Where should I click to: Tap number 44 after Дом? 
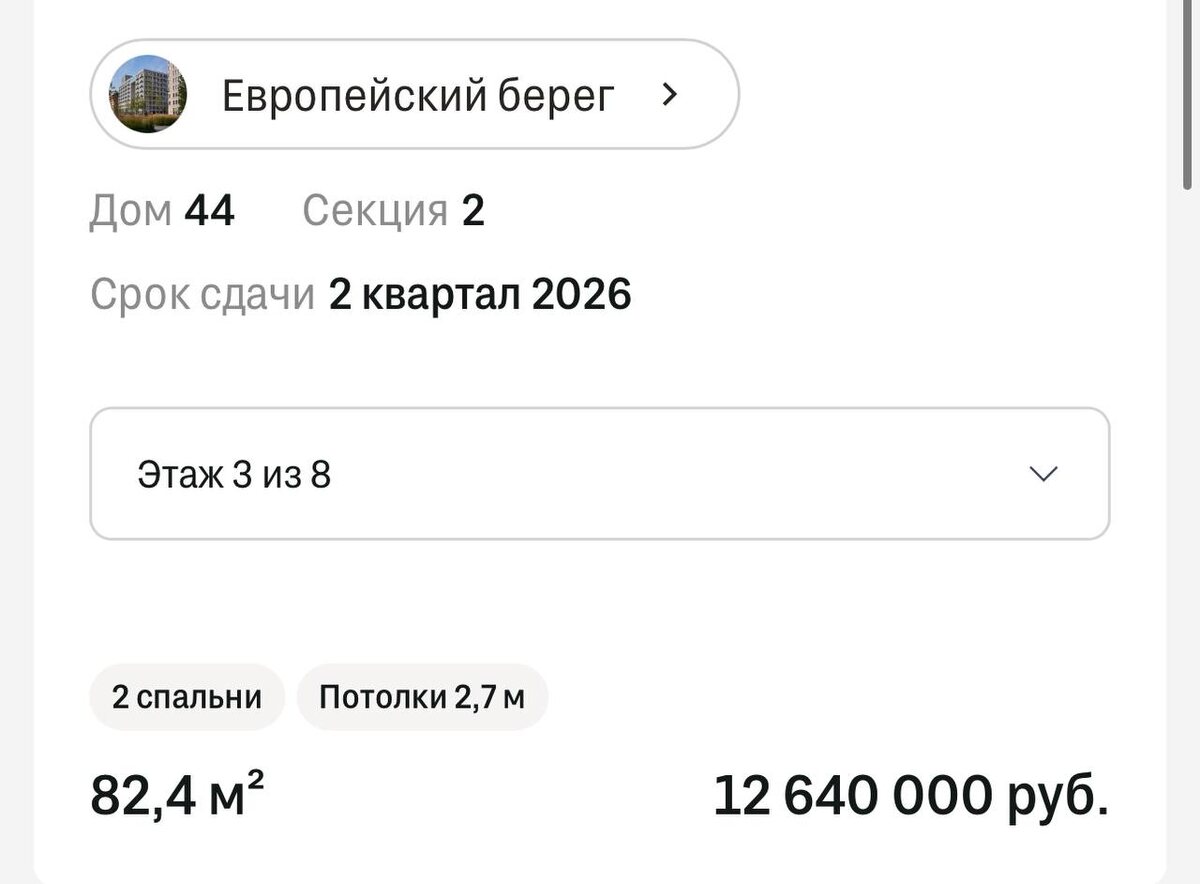212,211
